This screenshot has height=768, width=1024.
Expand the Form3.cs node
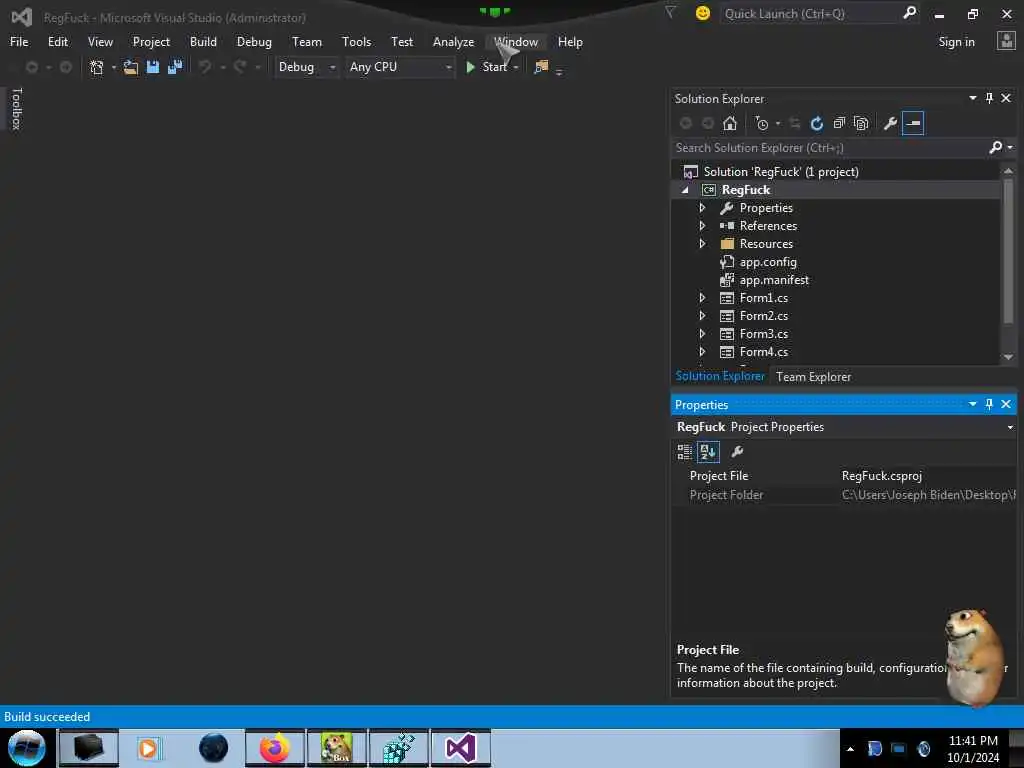point(702,334)
